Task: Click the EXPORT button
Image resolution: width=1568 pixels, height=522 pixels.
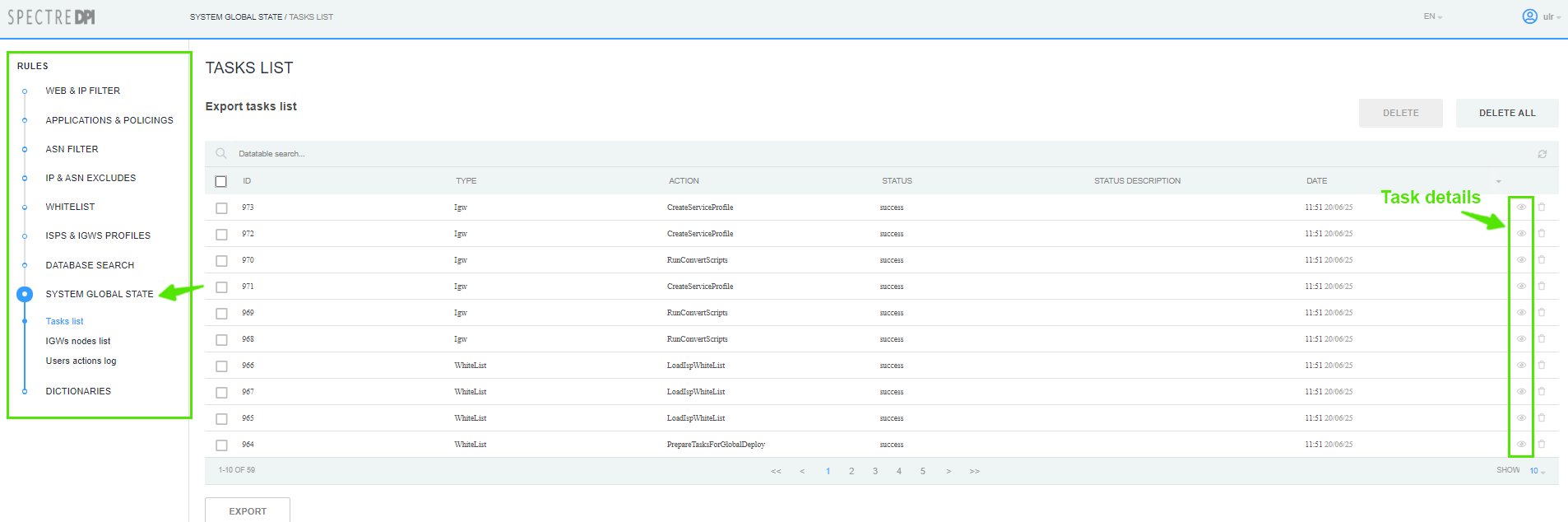Action: [248, 510]
